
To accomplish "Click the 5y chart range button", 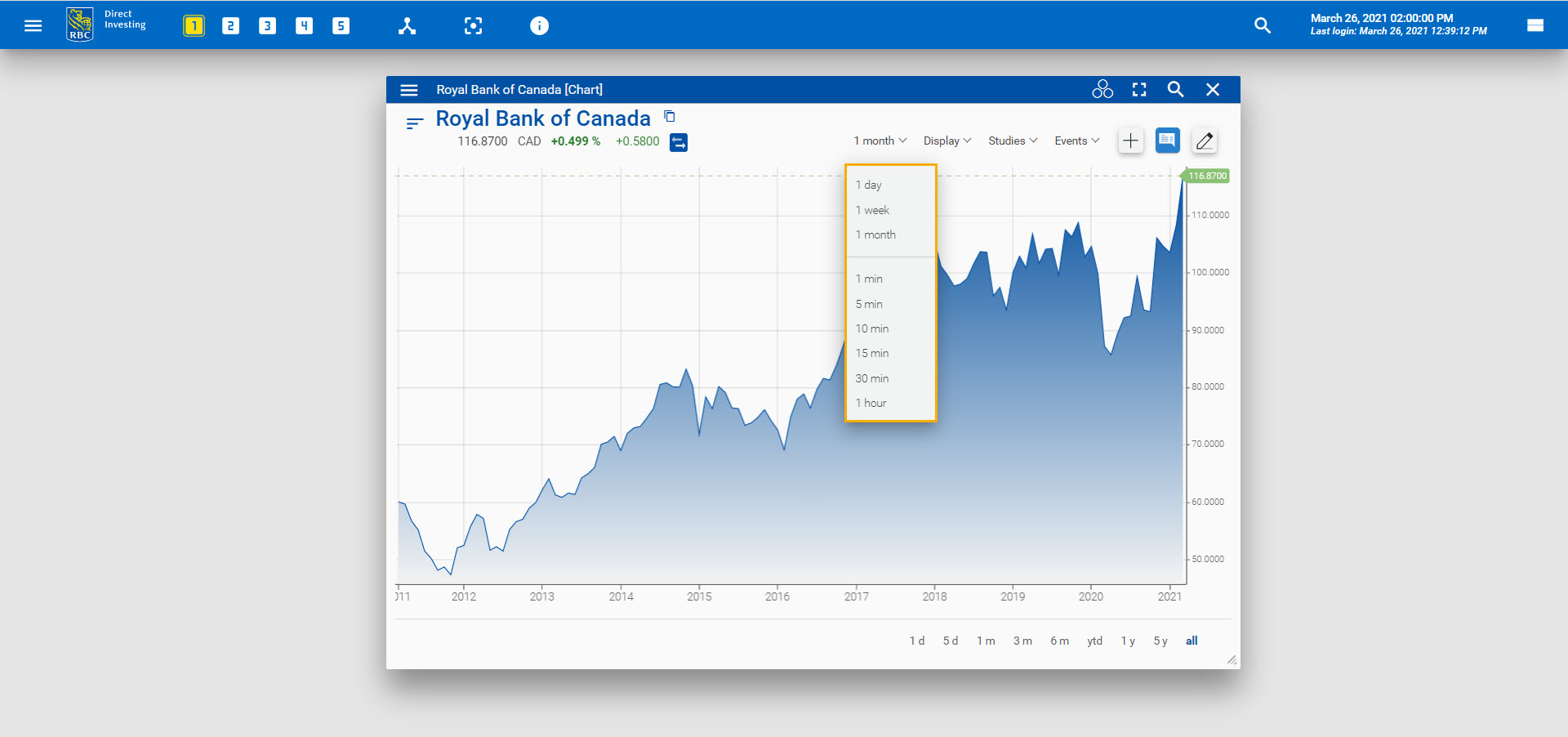I will [1160, 641].
